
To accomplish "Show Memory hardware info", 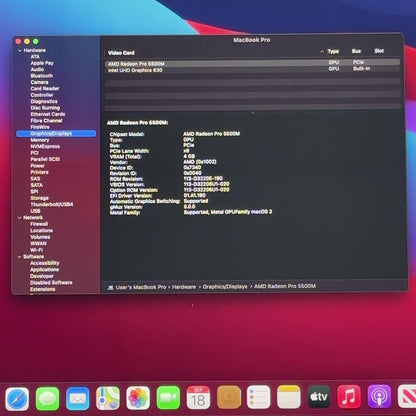I will click(40, 140).
